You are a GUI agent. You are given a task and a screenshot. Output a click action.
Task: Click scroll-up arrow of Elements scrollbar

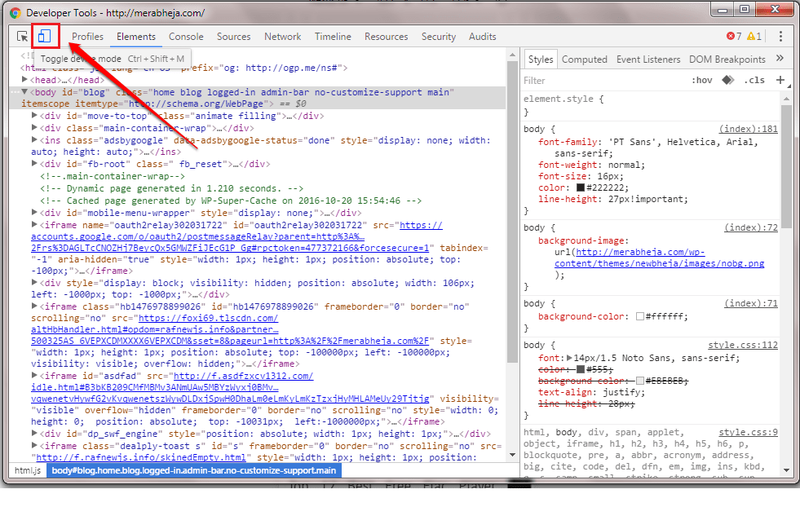click(513, 55)
